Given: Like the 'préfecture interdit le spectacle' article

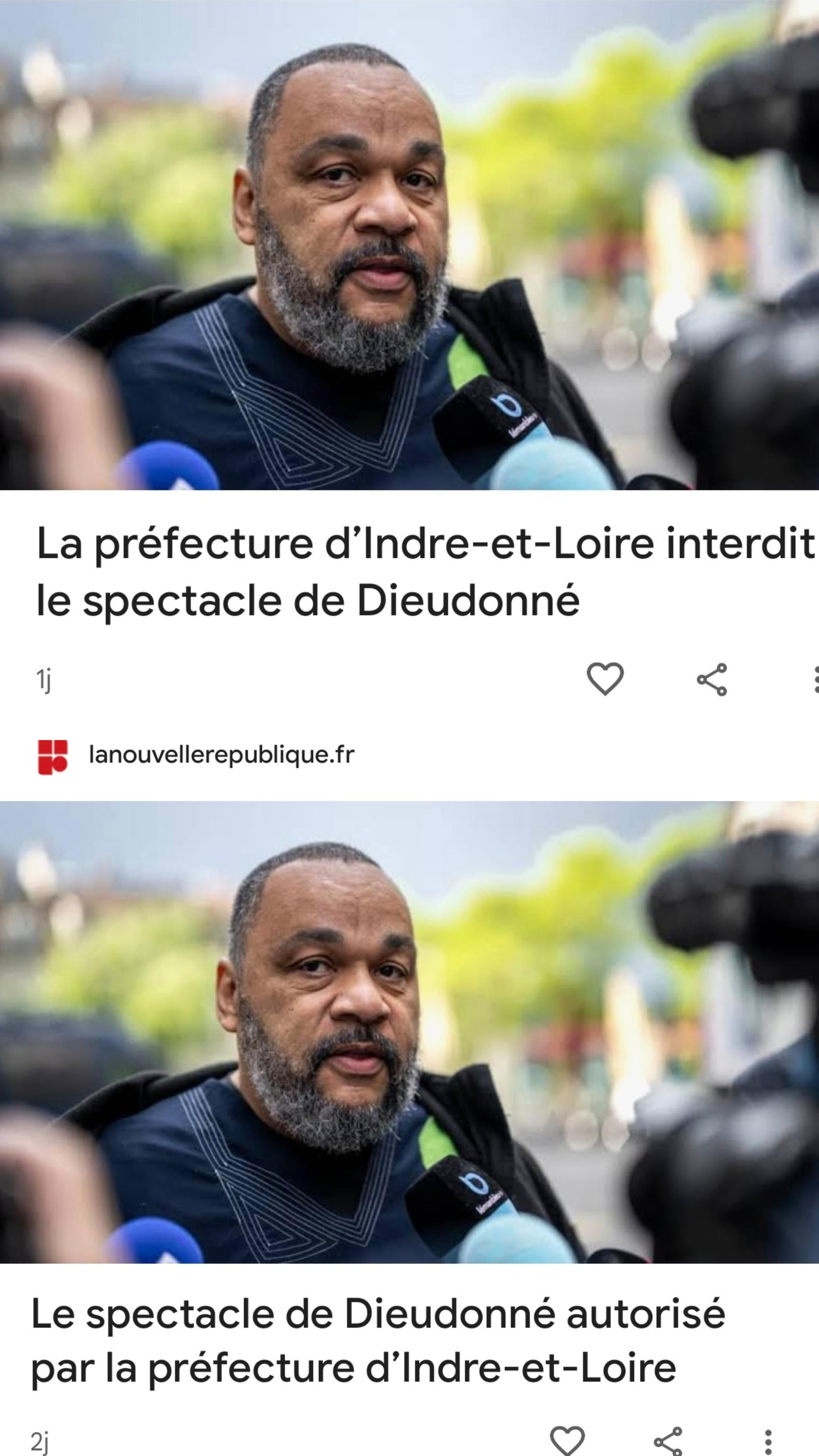Looking at the screenshot, I should pos(605,678).
